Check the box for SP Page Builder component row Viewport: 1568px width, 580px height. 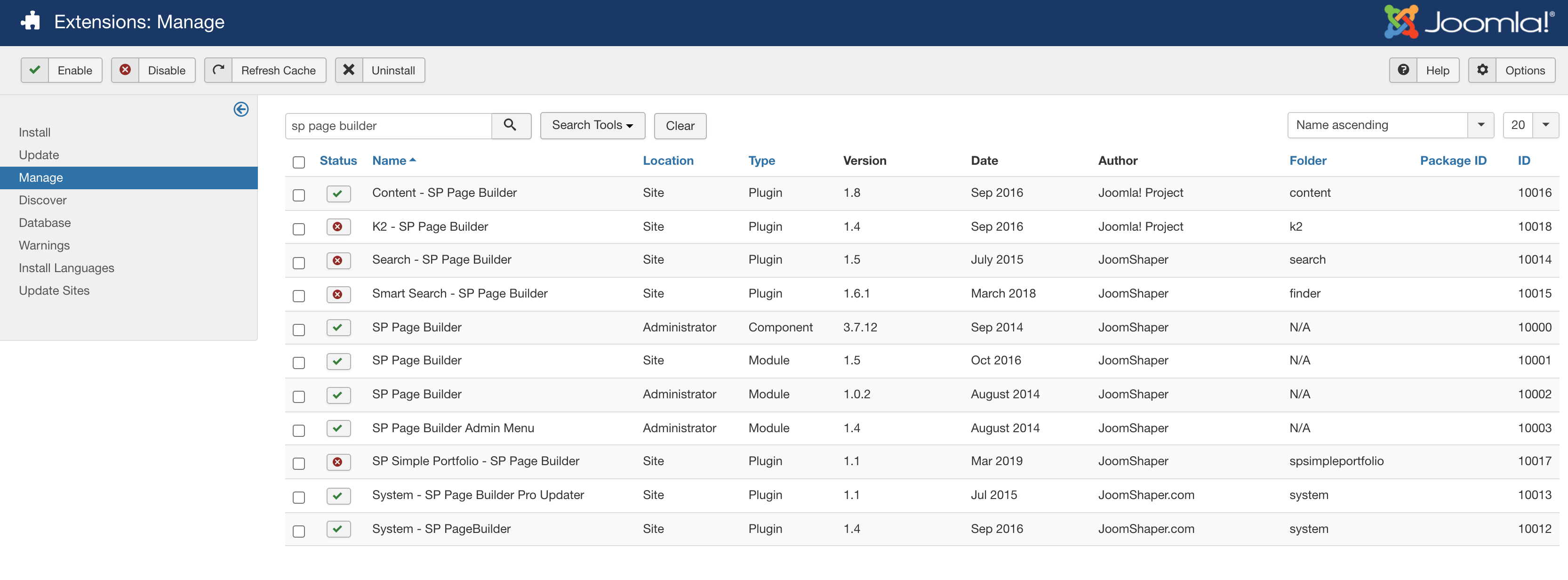[x=298, y=330]
